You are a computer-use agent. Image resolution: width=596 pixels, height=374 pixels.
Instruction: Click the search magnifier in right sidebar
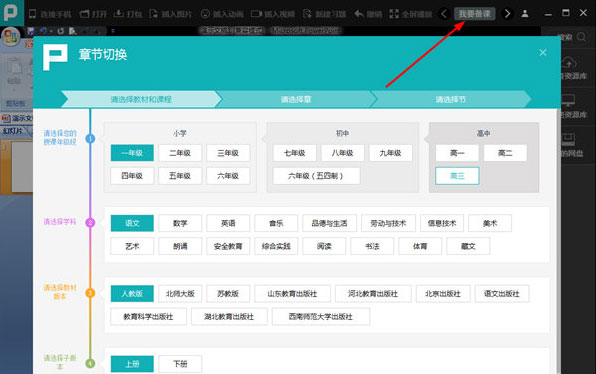[x=582, y=37]
